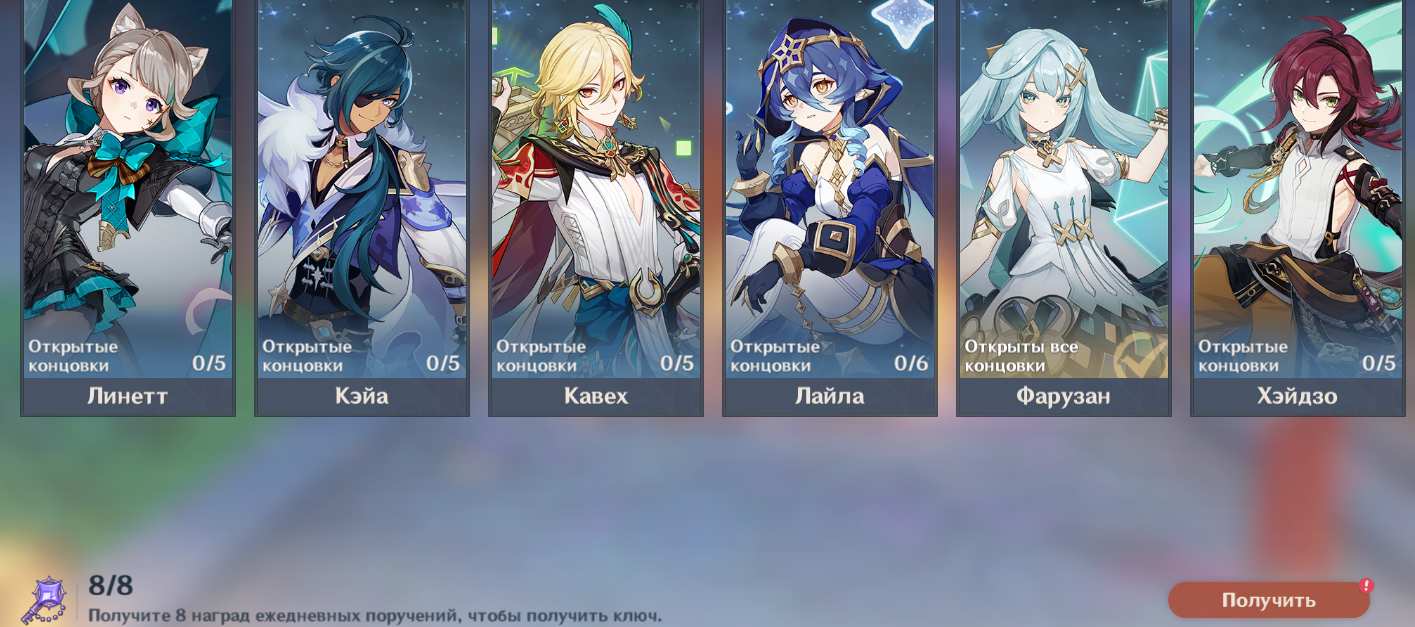The height and width of the screenshot is (627, 1415).
Task: Click the Получить button
Action: tap(1269, 600)
